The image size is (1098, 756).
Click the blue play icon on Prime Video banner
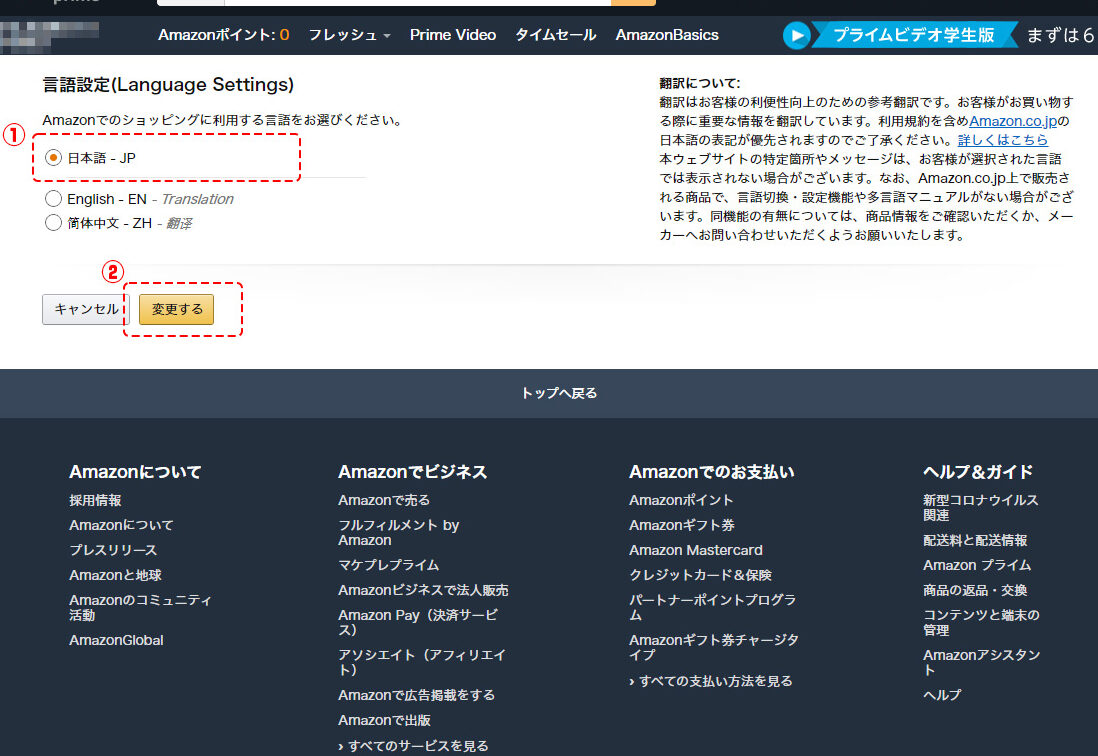tap(796, 35)
